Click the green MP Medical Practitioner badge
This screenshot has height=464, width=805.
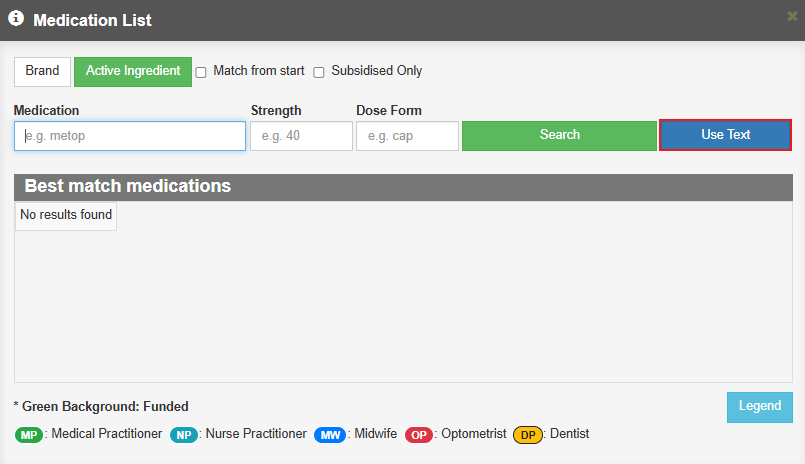tap(29, 435)
